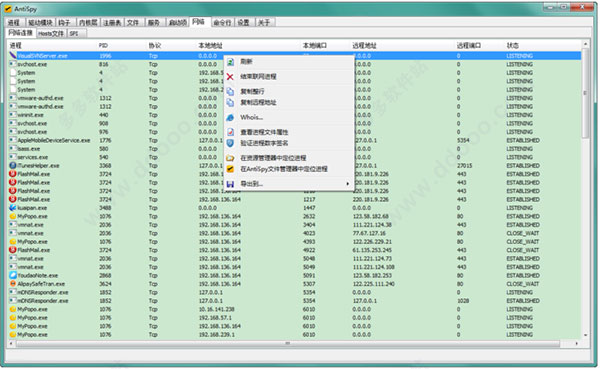This screenshot has width=600, height=369.
Task: Click AppleMobileDeviceService.exe row icon
Action: coord(13,140)
